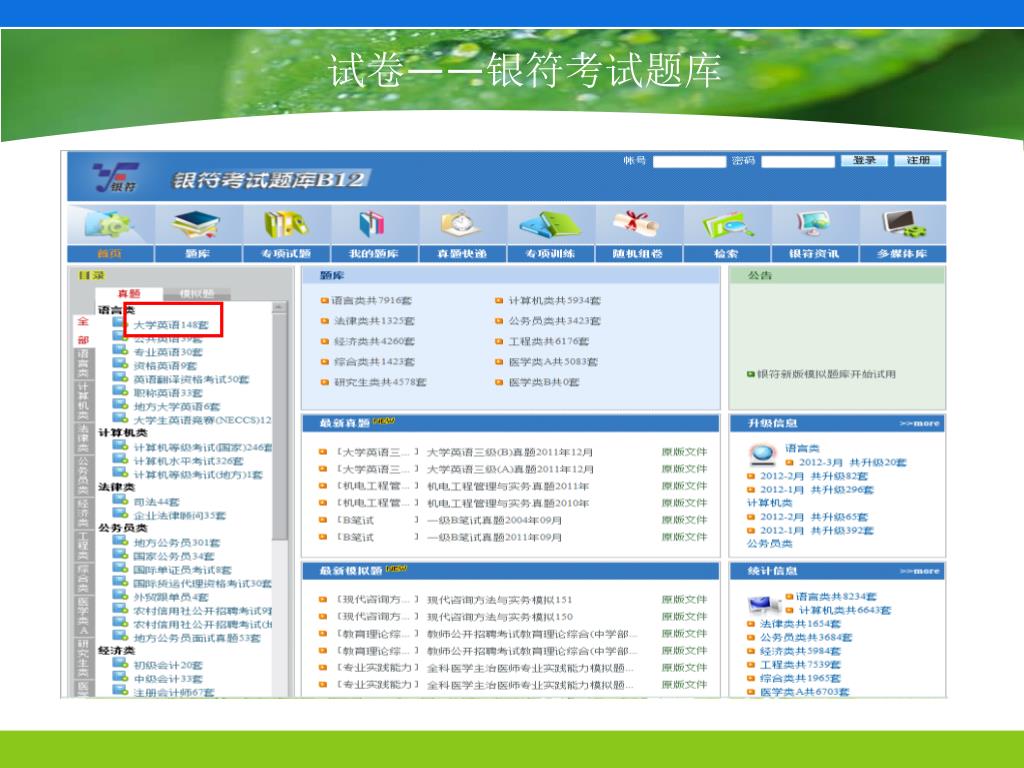Screen dimensions: 1024x768
Task: Click the globe icon in 升级信息 panel
Action: tap(762, 453)
